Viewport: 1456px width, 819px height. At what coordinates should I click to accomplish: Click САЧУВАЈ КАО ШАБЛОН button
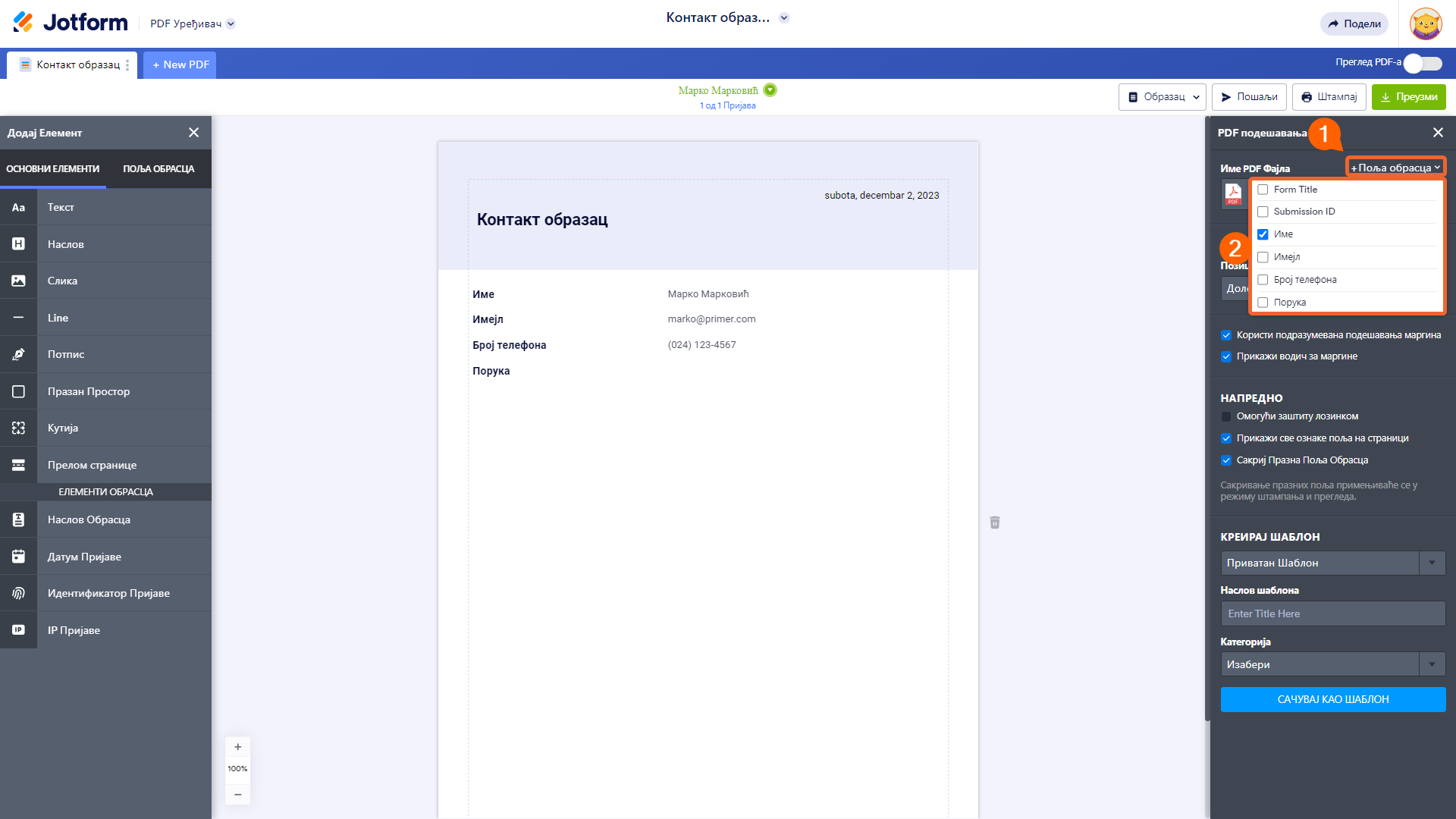(x=1332, y=699)
